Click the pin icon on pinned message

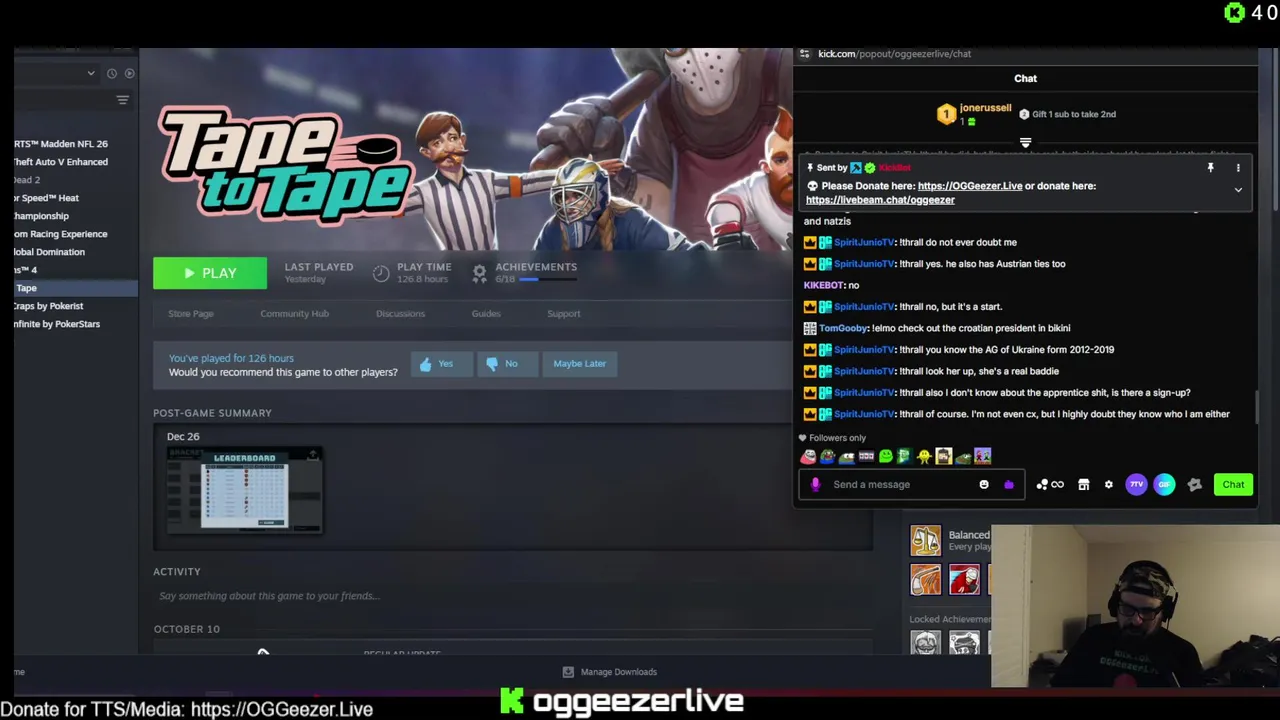[1210, 168]
